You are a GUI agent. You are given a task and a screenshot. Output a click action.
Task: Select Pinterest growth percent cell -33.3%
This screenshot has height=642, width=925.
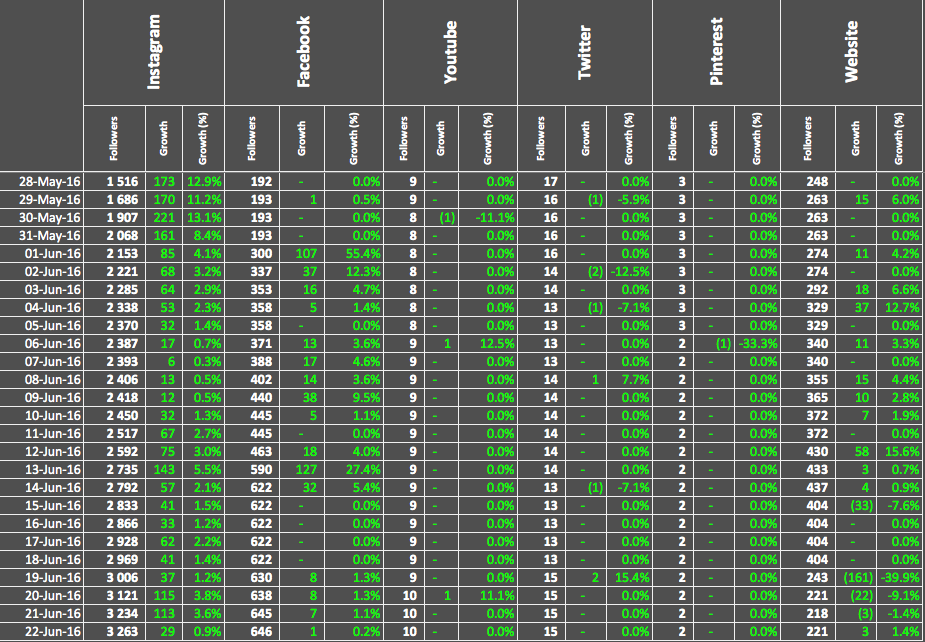(757, 343)
